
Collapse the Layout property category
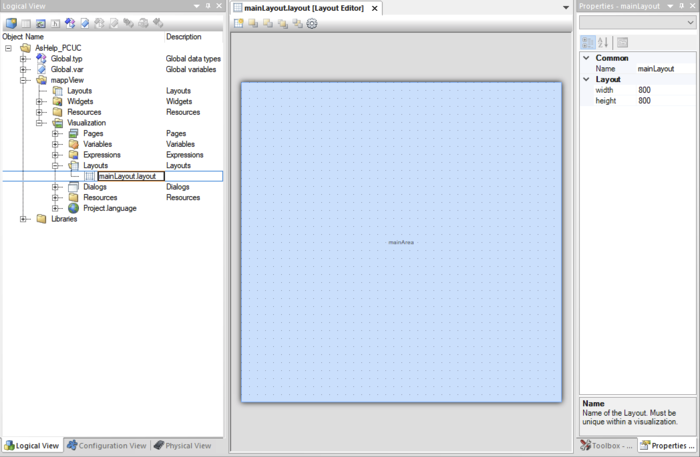tap(586, 79)
